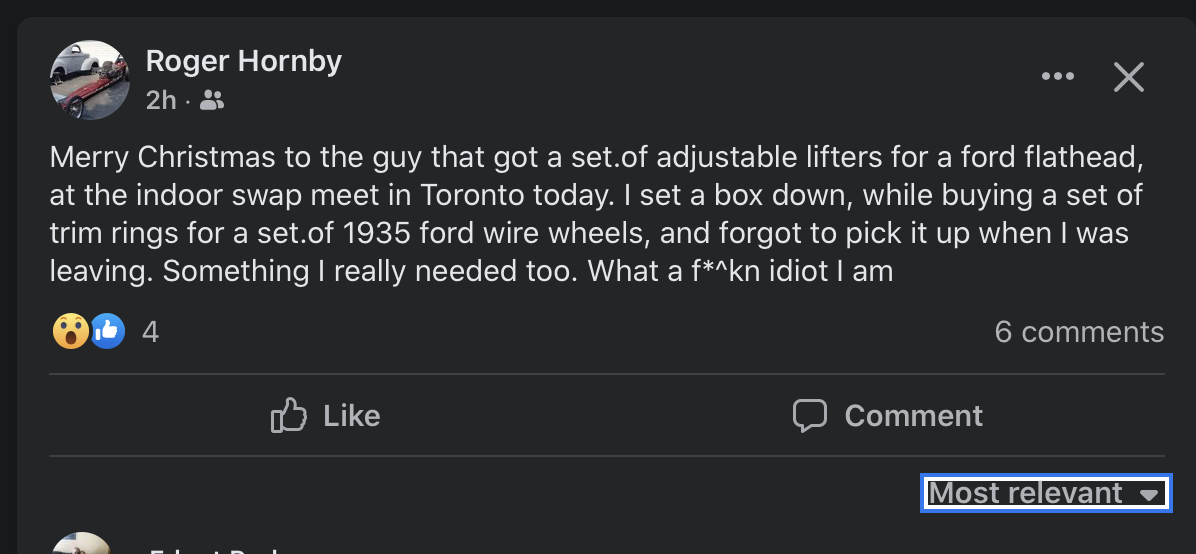
Task: Open the 6 comments link
Action: (1079, 332)
